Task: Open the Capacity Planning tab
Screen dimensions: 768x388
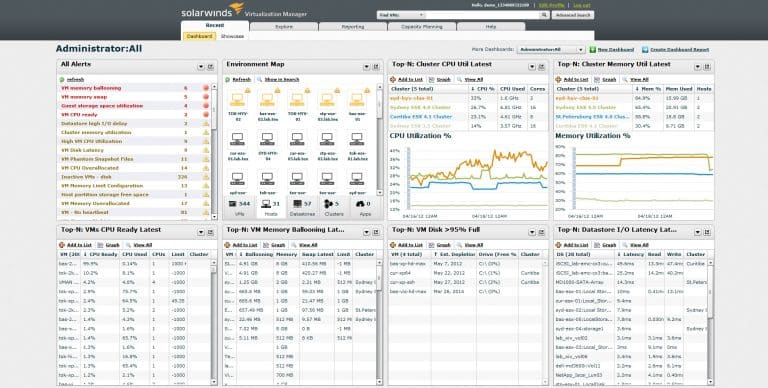Action: tap(422, 26)
